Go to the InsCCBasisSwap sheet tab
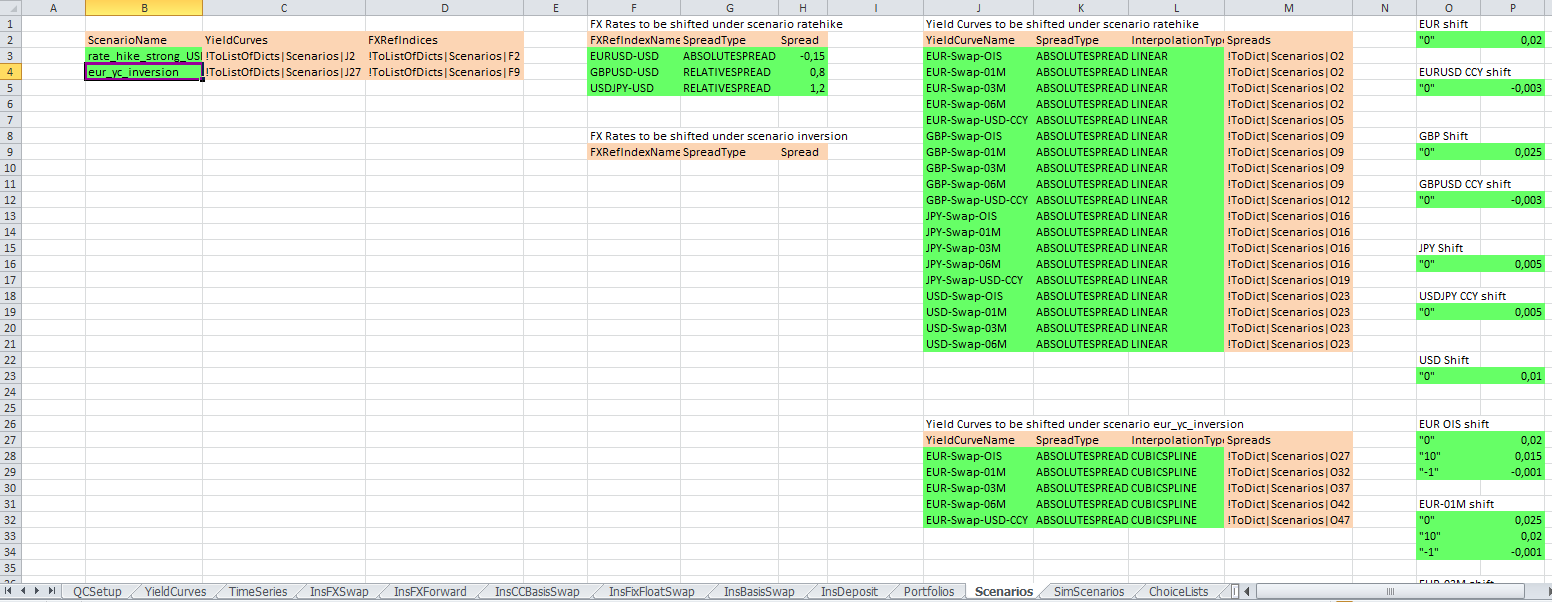Screen dimensions: 1552x602 [x=536, y=592]
